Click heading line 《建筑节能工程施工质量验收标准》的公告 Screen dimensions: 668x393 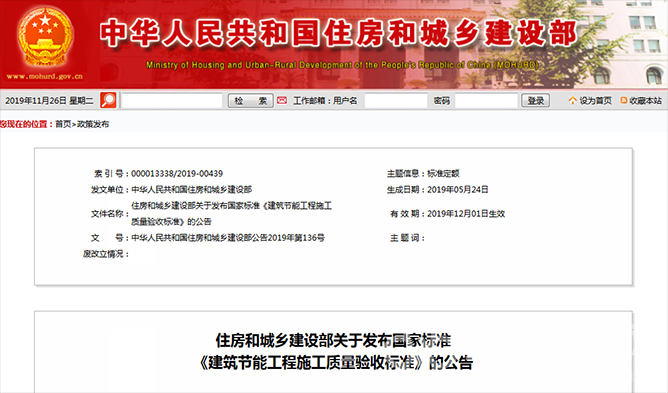click(x=337, y=363)
